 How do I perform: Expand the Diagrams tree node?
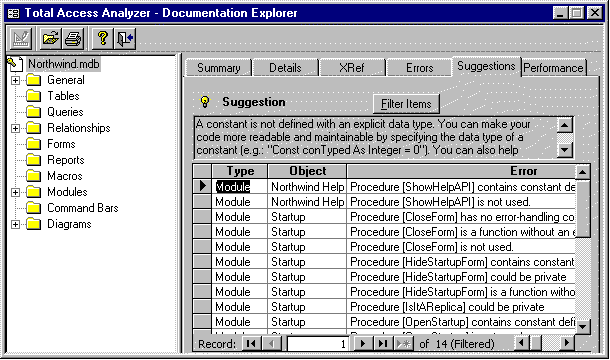pyautogui.click(x=15, y=224)
